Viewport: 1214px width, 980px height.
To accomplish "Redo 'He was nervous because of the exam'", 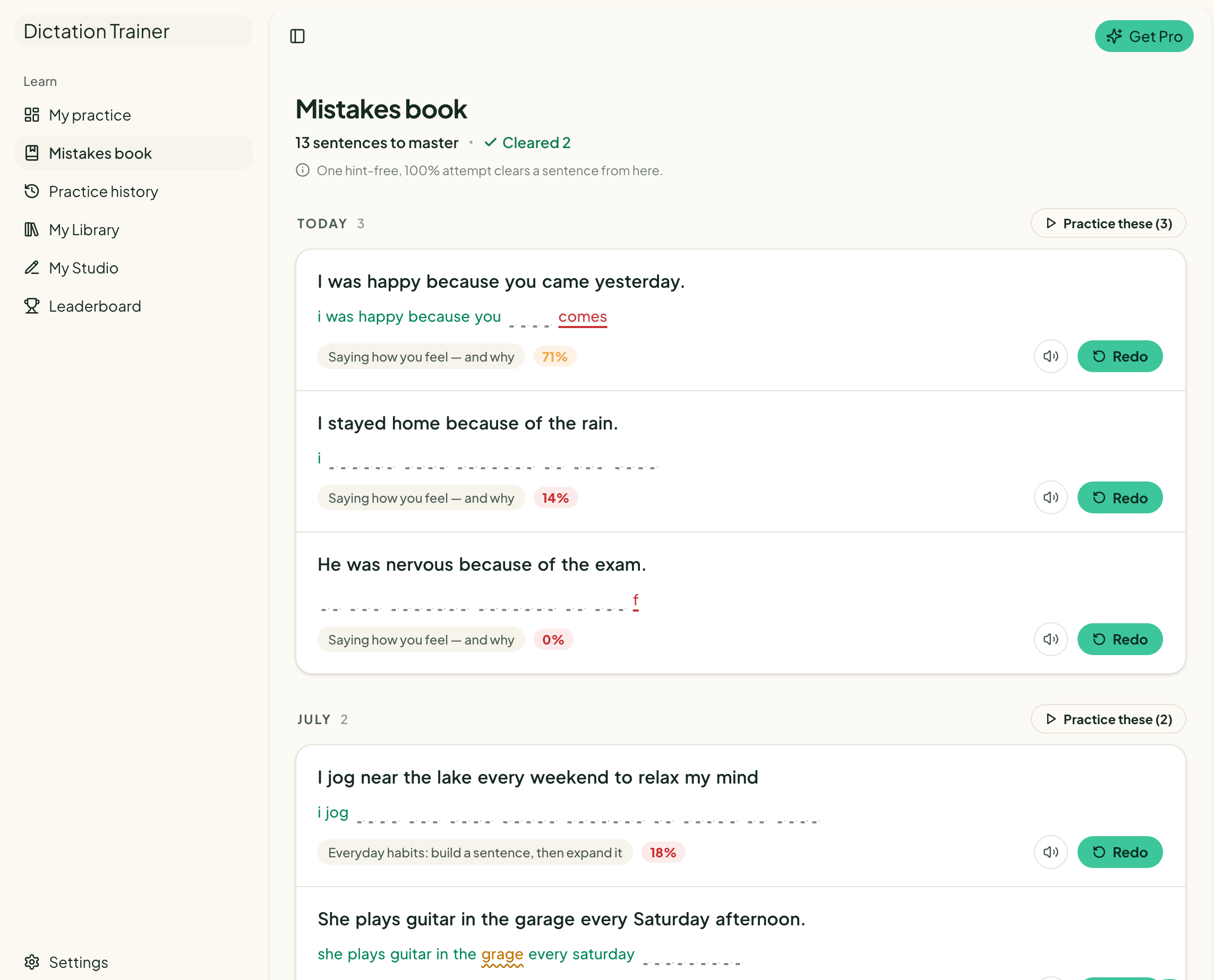I will tap(1119, 639).
